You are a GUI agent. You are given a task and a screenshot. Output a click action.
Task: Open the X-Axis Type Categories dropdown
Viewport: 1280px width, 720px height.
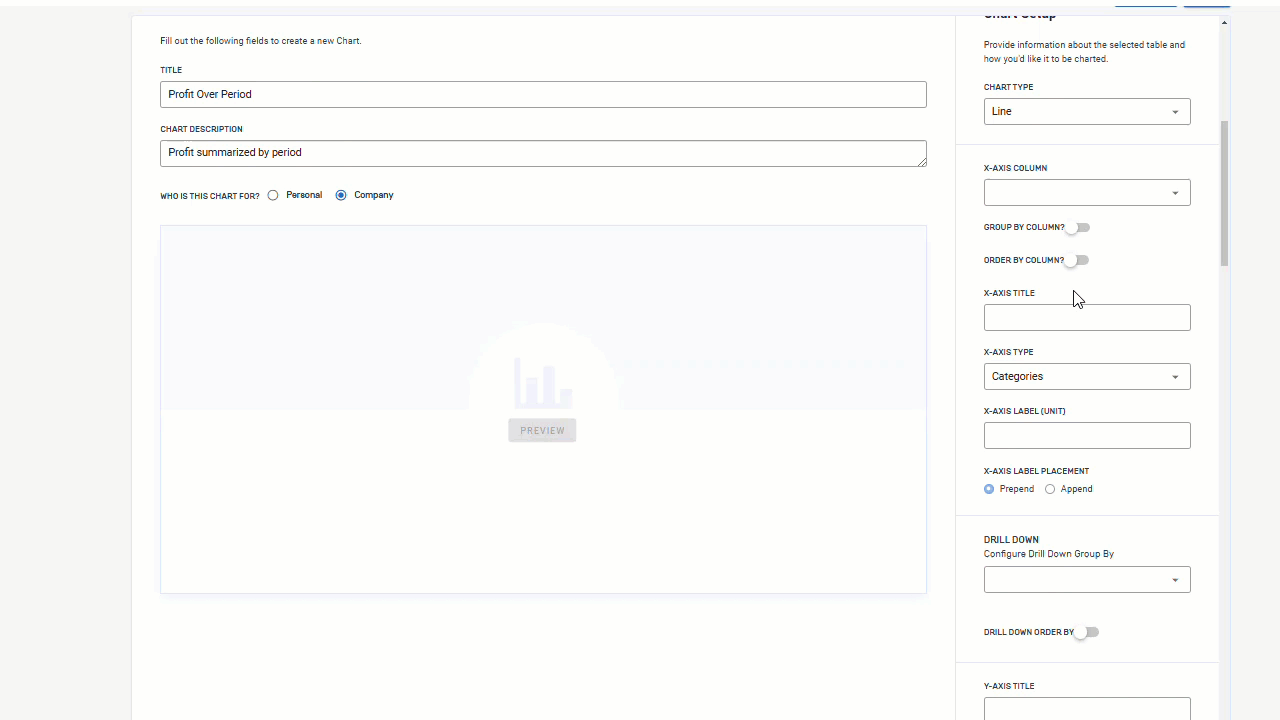[1087, 376]
